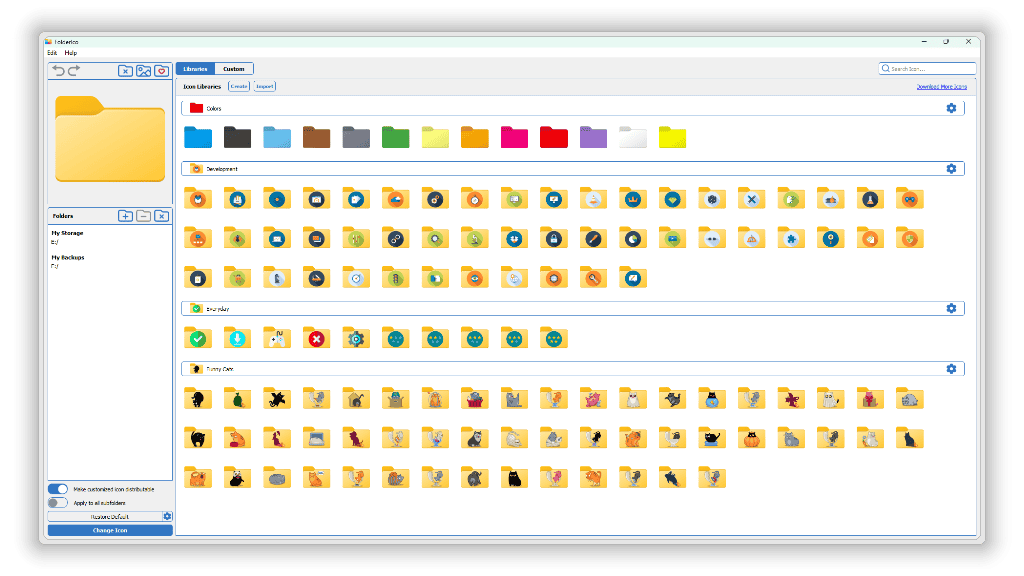
Task: Add a folder with the plus icon
Action: pos(125,216)
